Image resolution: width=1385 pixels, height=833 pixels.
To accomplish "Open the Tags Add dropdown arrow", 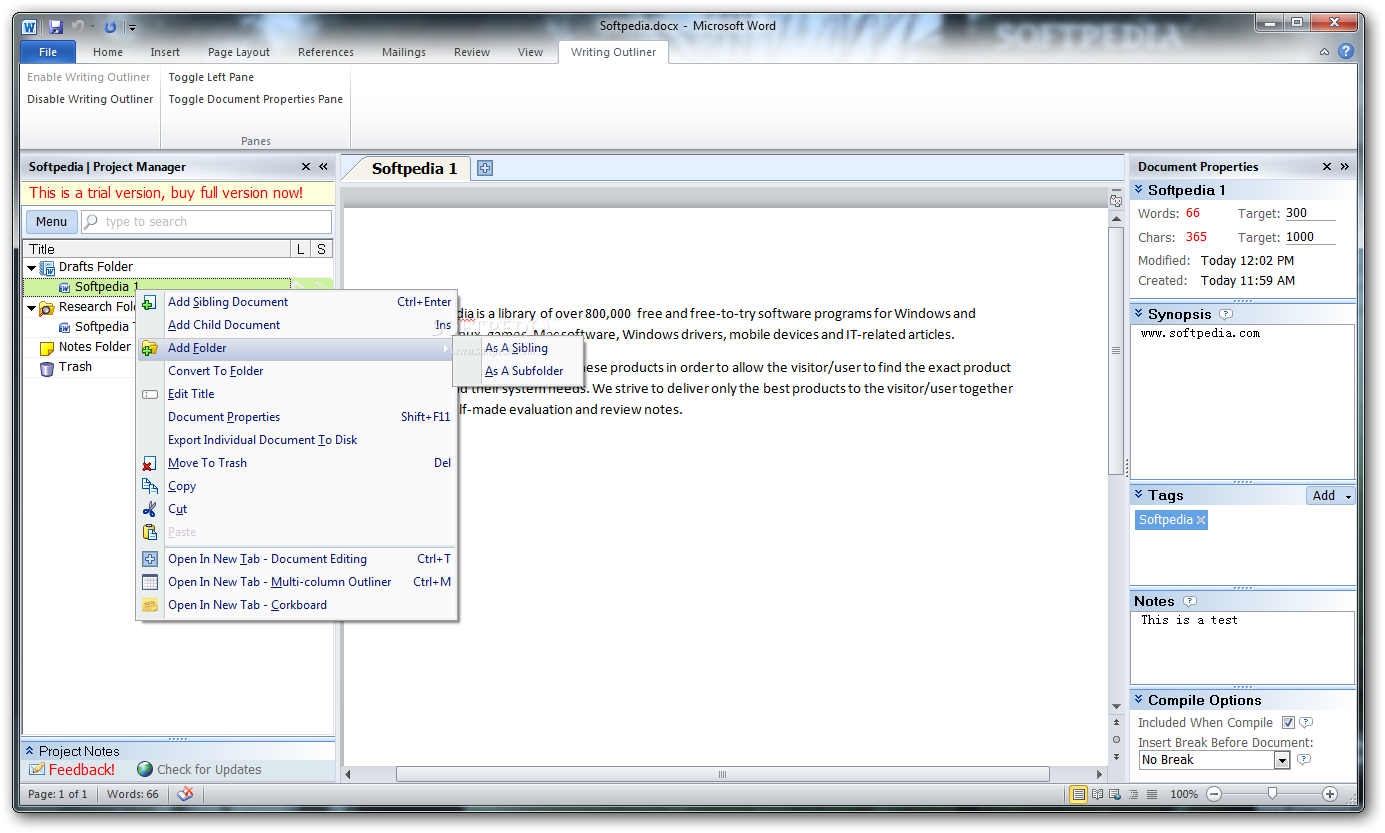I will [1348, 496].
